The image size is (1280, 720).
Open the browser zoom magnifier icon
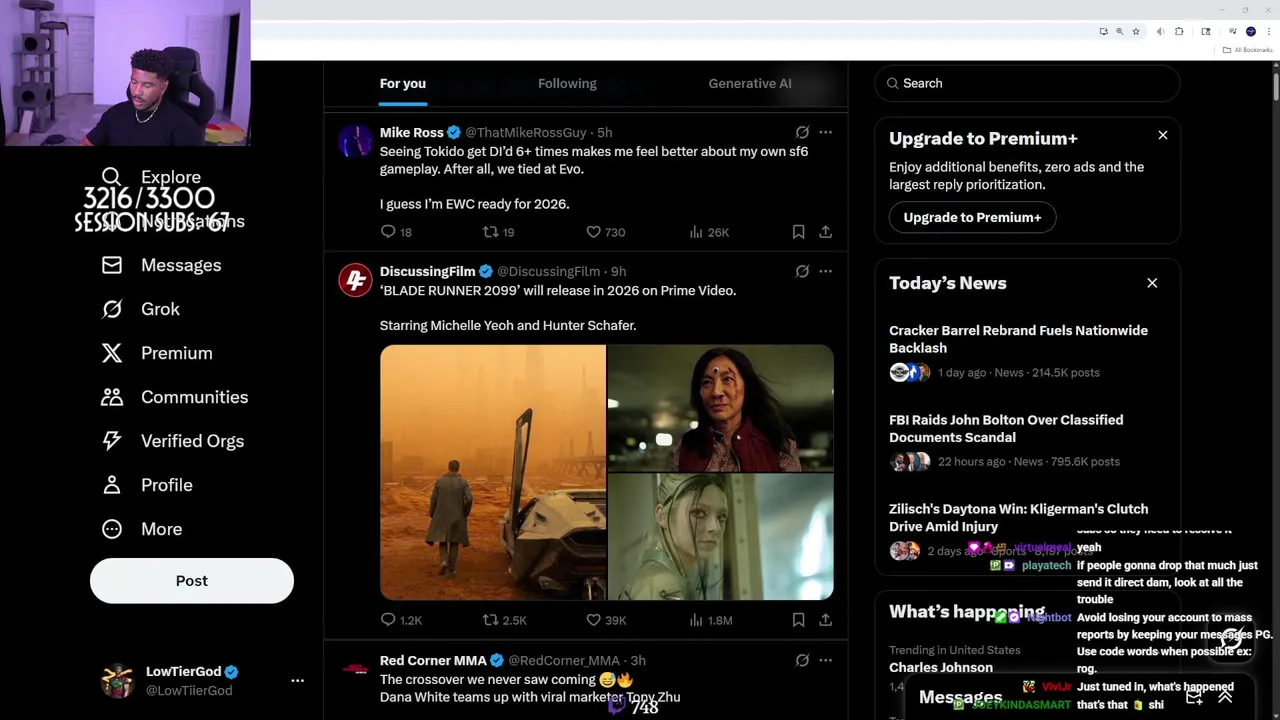tap(1120, 32)
